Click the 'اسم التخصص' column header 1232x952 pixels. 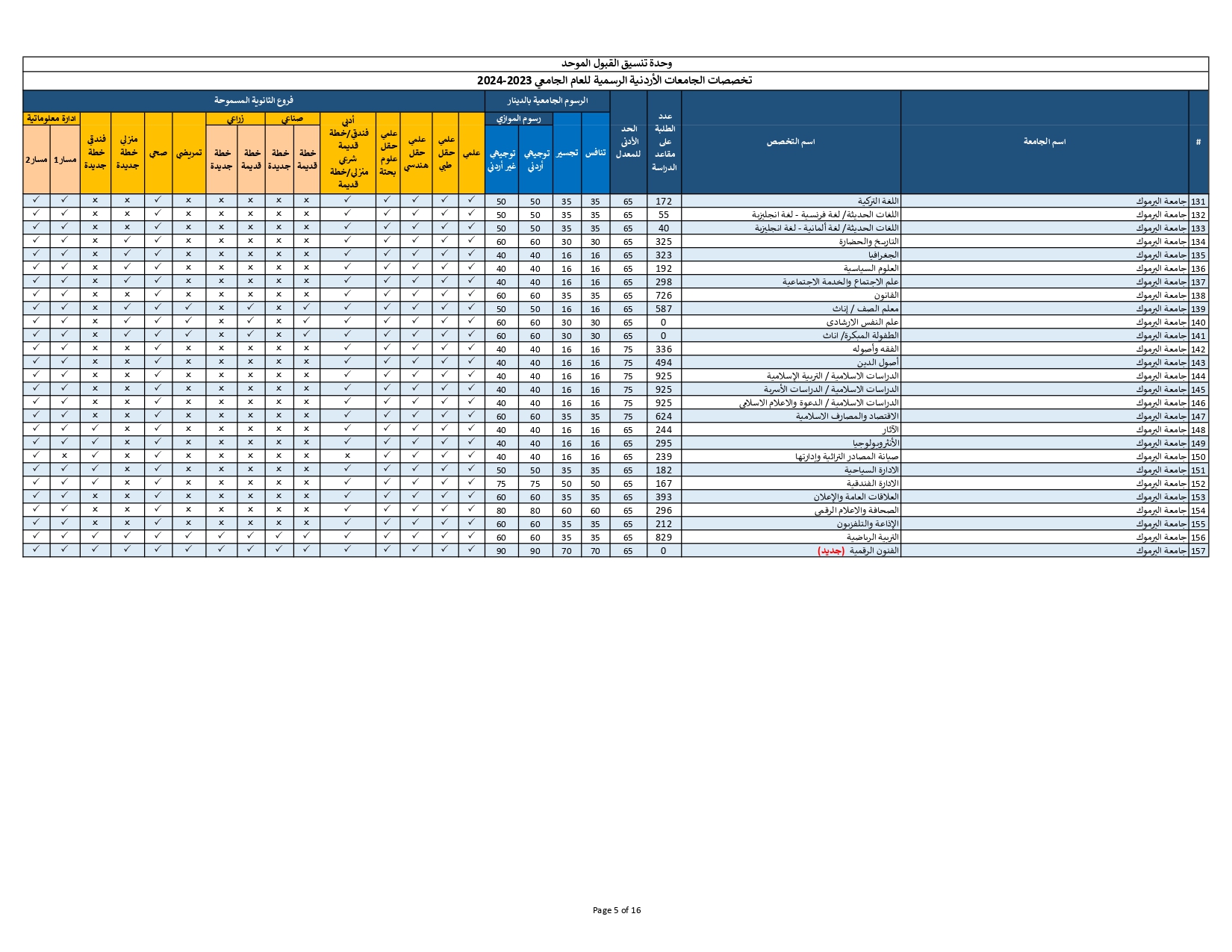click(x=791, y=142)
